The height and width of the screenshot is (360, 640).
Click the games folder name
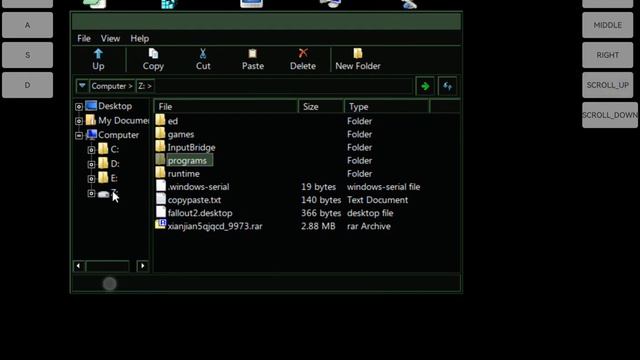[x=181, y=134]
